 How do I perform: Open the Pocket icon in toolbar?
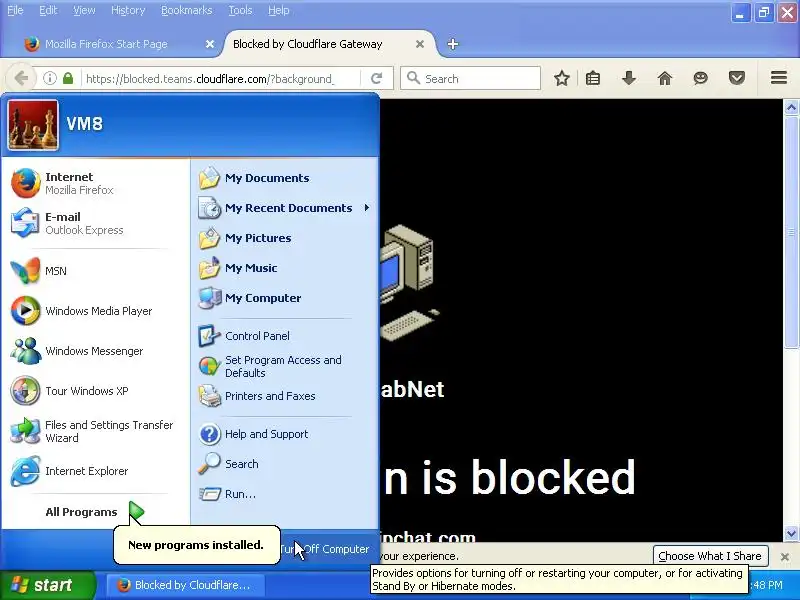(x=737, y=79)
